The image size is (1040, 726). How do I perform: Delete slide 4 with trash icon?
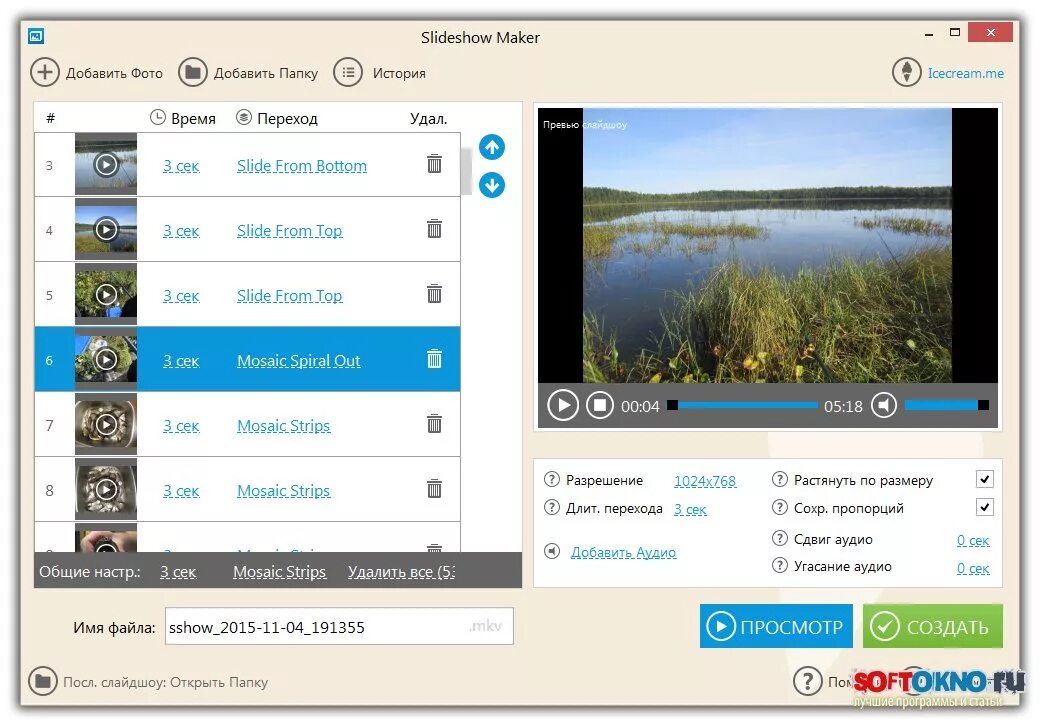434,229
